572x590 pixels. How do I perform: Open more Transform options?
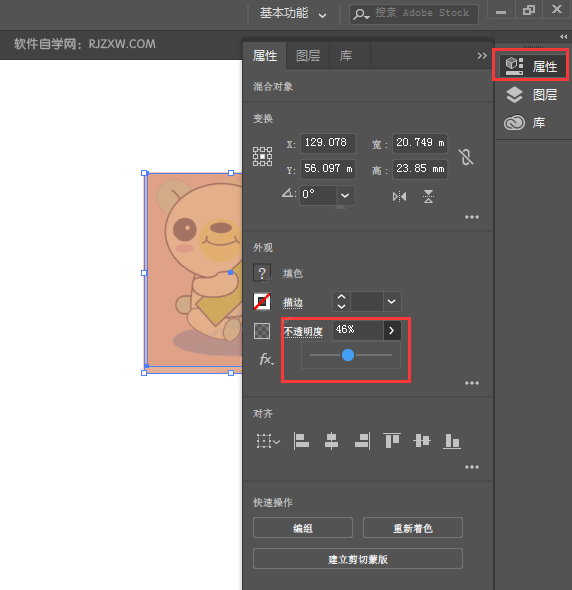coord(472,217)
